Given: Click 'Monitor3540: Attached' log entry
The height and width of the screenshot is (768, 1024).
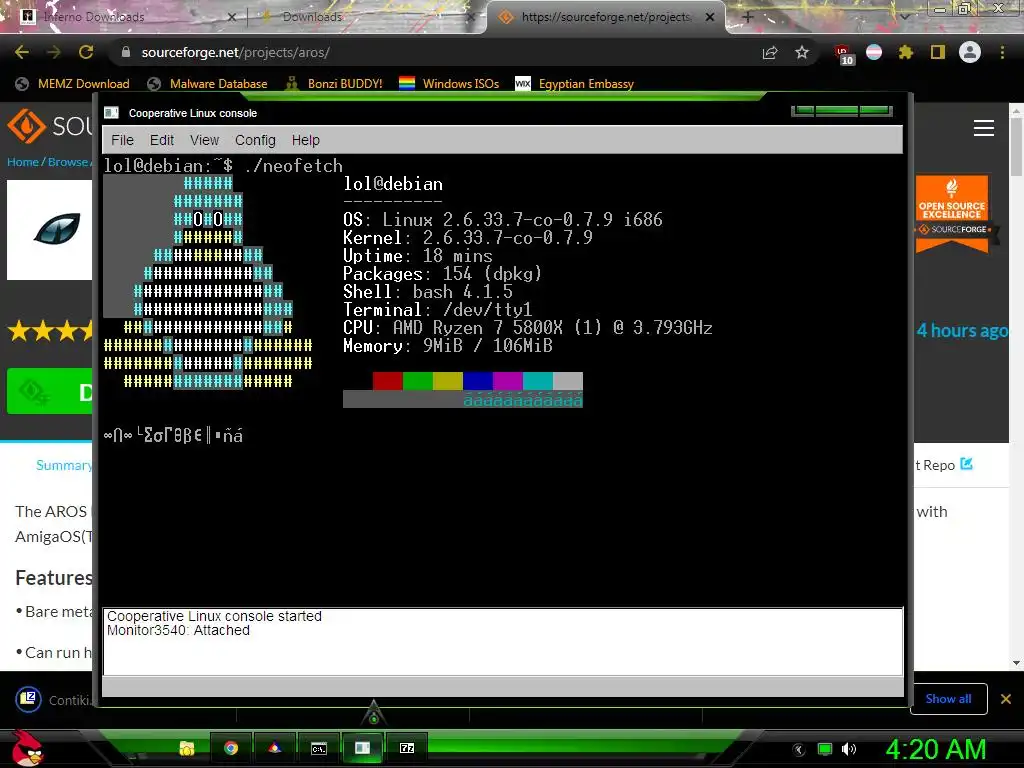Looking at the screenshot, I should point(178,630).
